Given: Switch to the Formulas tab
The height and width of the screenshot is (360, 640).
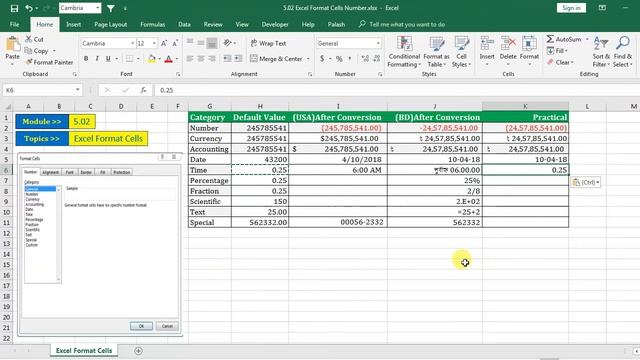Looking at the screenshot, I should pos(153,24).
